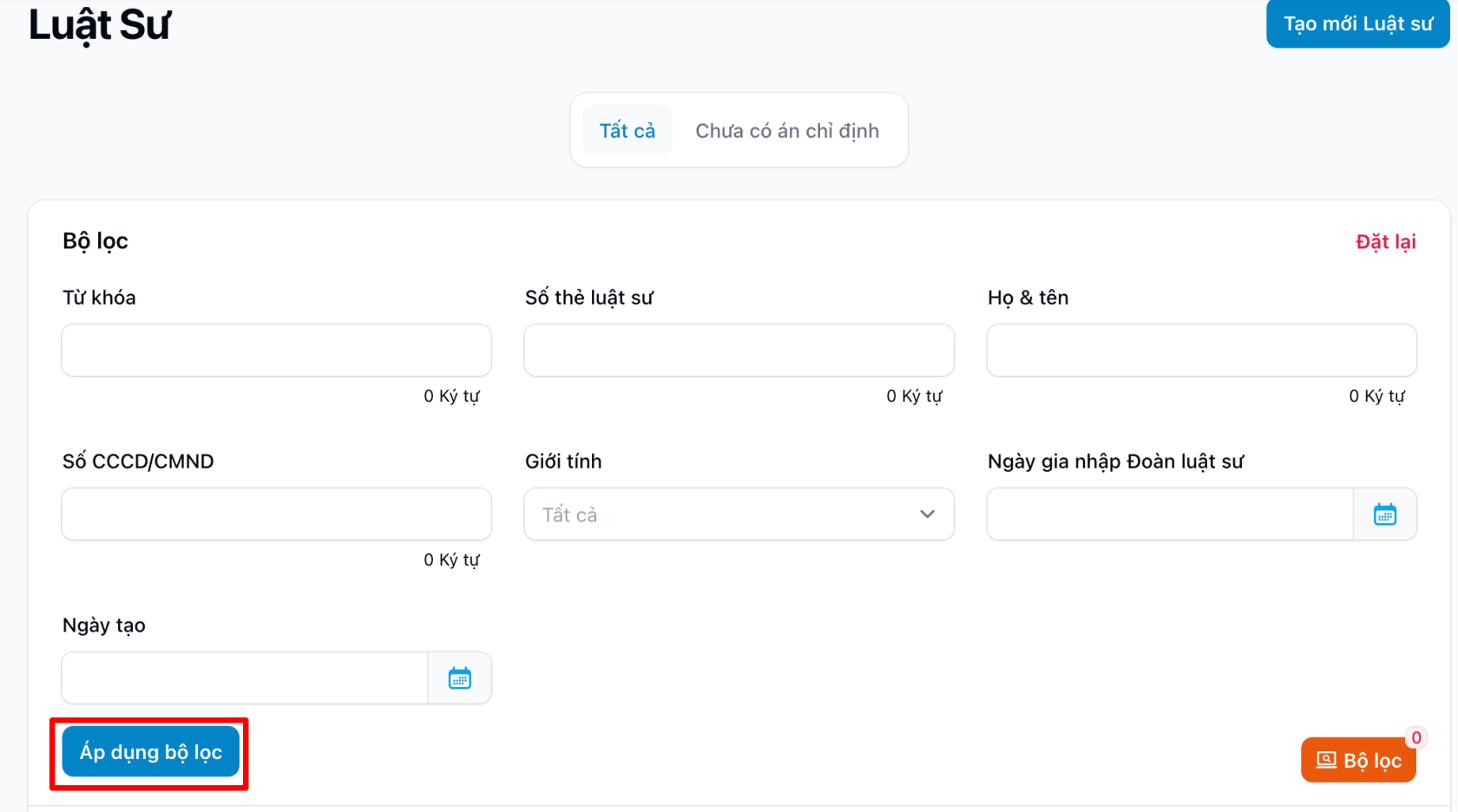Focus the Số CCCD/CMND input field
The width and height of the screenshot is (1458, 812).
click(x=276, y=514)
